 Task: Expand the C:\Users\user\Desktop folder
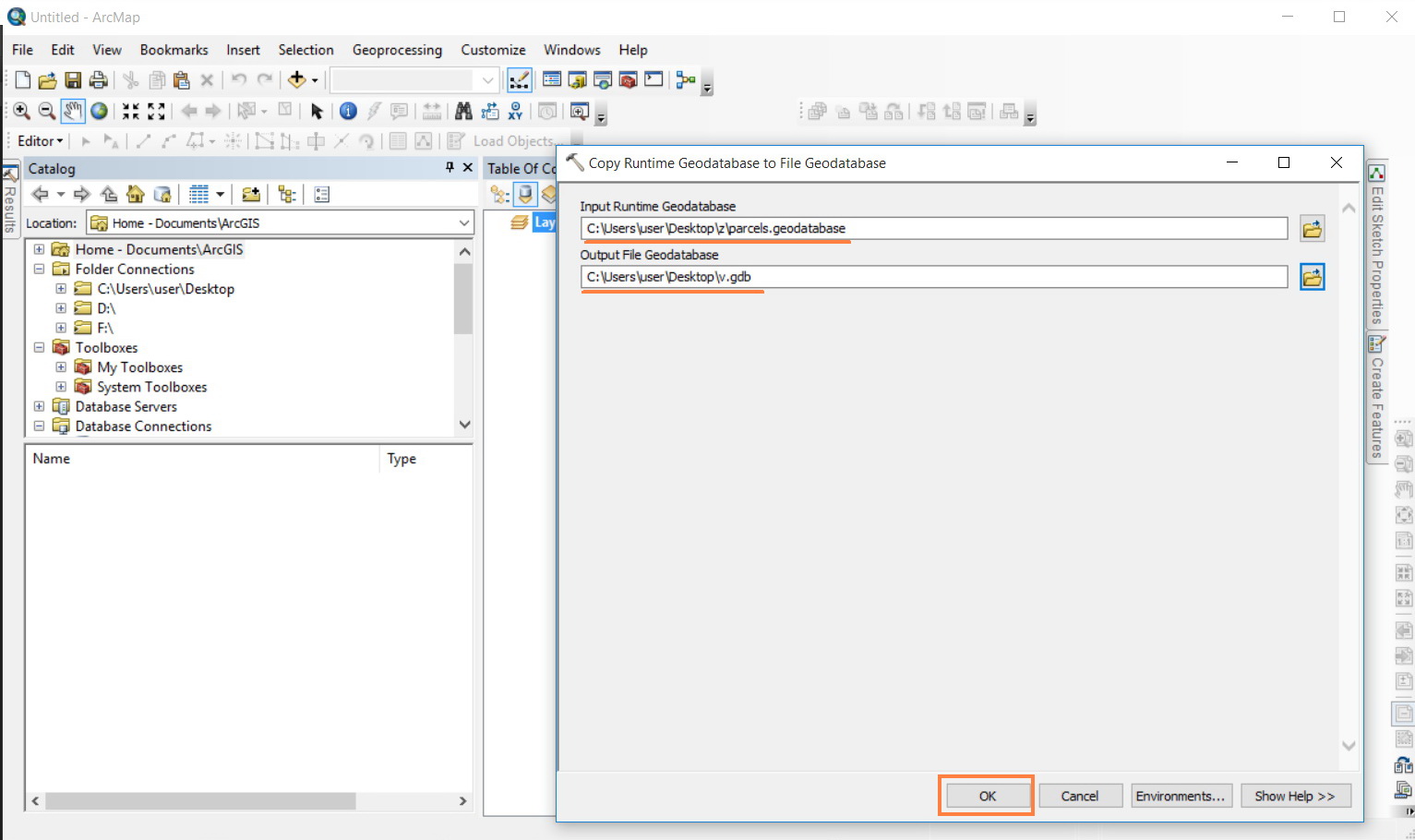(x=61, y=289)
